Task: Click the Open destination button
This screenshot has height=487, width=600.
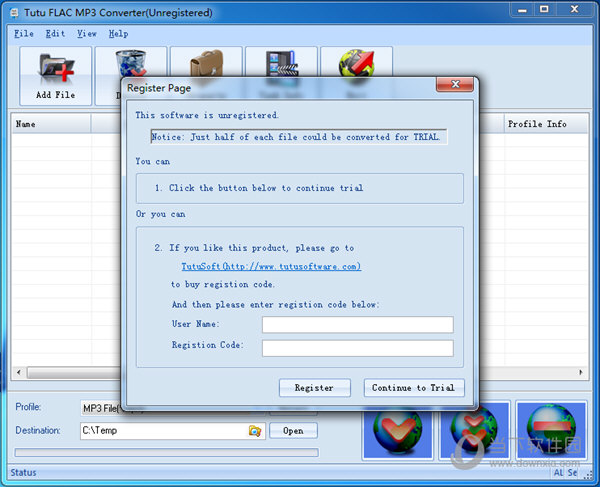Action: point(293,431)
